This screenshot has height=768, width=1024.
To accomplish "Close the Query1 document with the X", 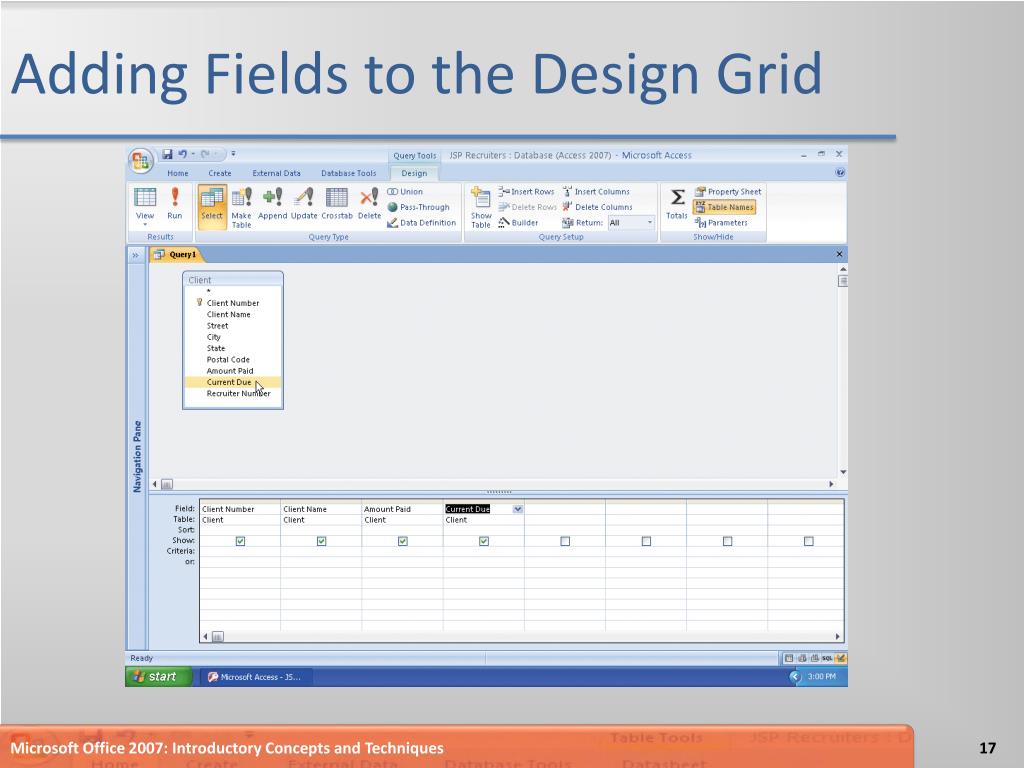I will 839,254.
